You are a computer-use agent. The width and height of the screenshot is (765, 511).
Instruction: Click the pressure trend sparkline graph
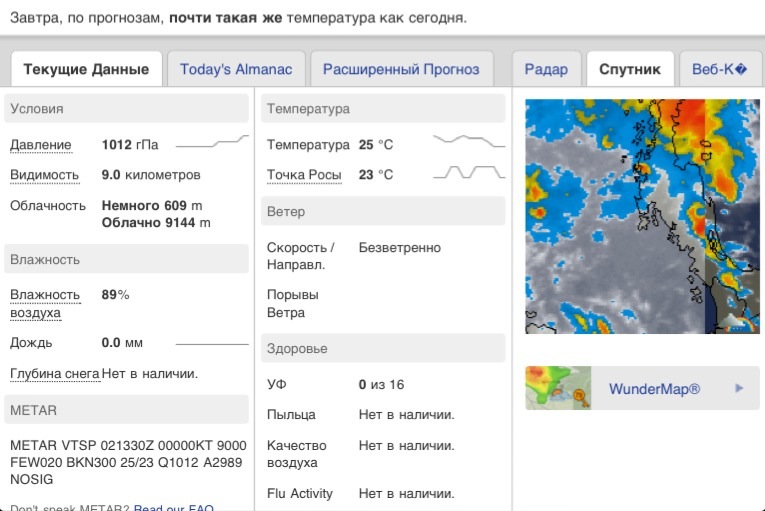pos(212,142)
